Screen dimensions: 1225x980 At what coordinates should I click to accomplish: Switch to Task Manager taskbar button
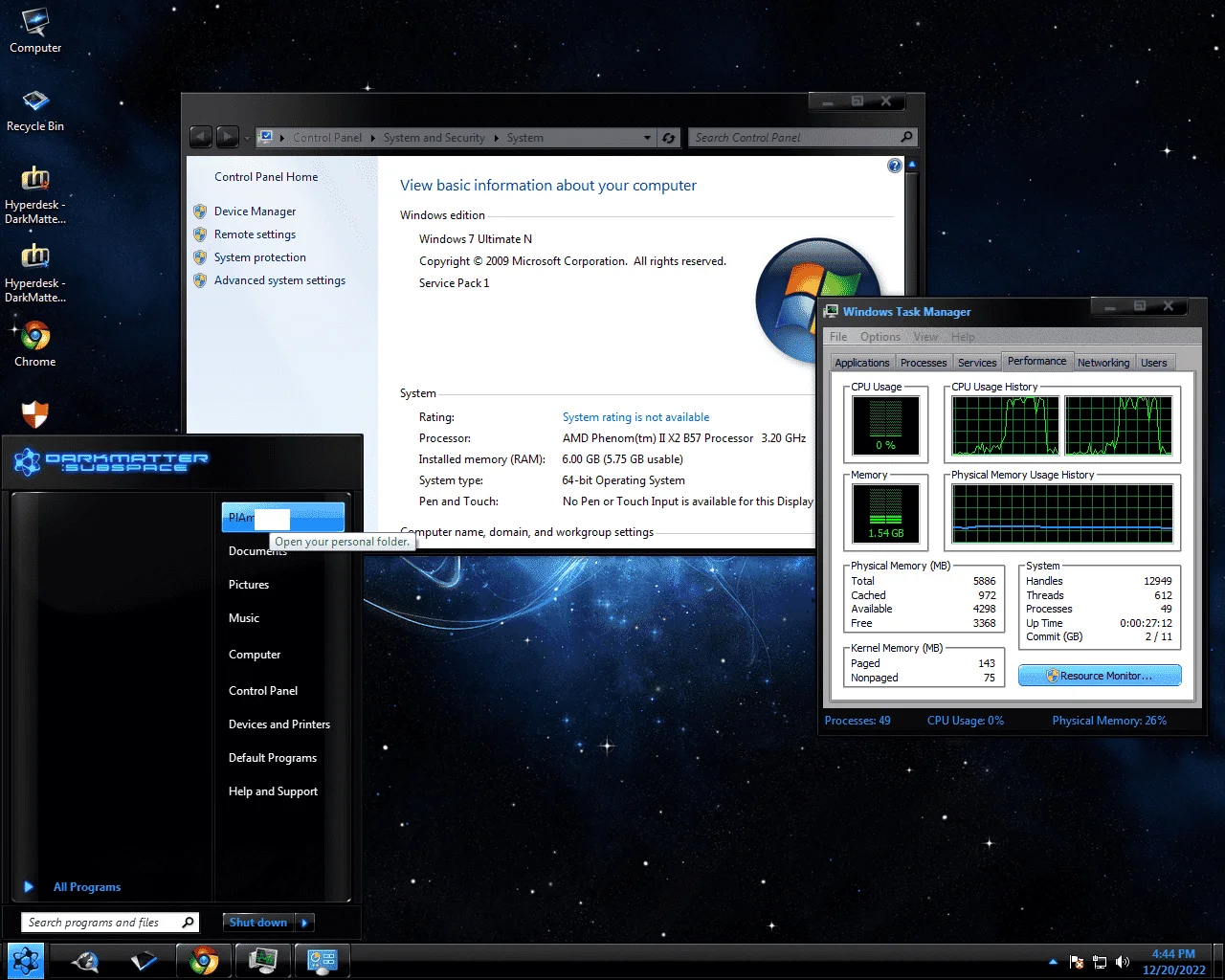pyautogui.click(x=262, y=960)
